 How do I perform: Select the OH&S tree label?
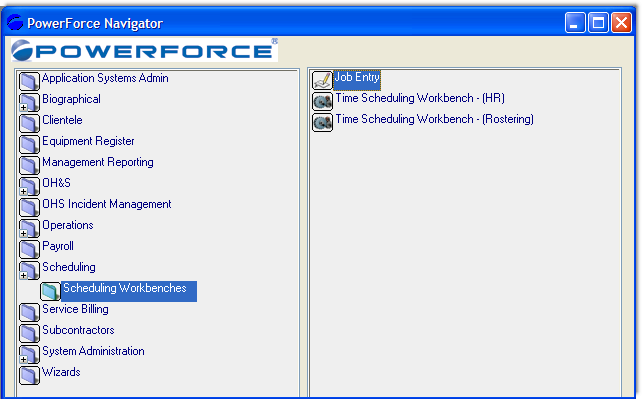(57, 183)
